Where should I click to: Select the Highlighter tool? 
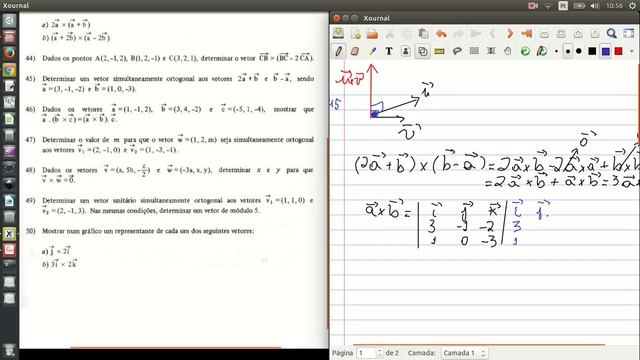372,51
